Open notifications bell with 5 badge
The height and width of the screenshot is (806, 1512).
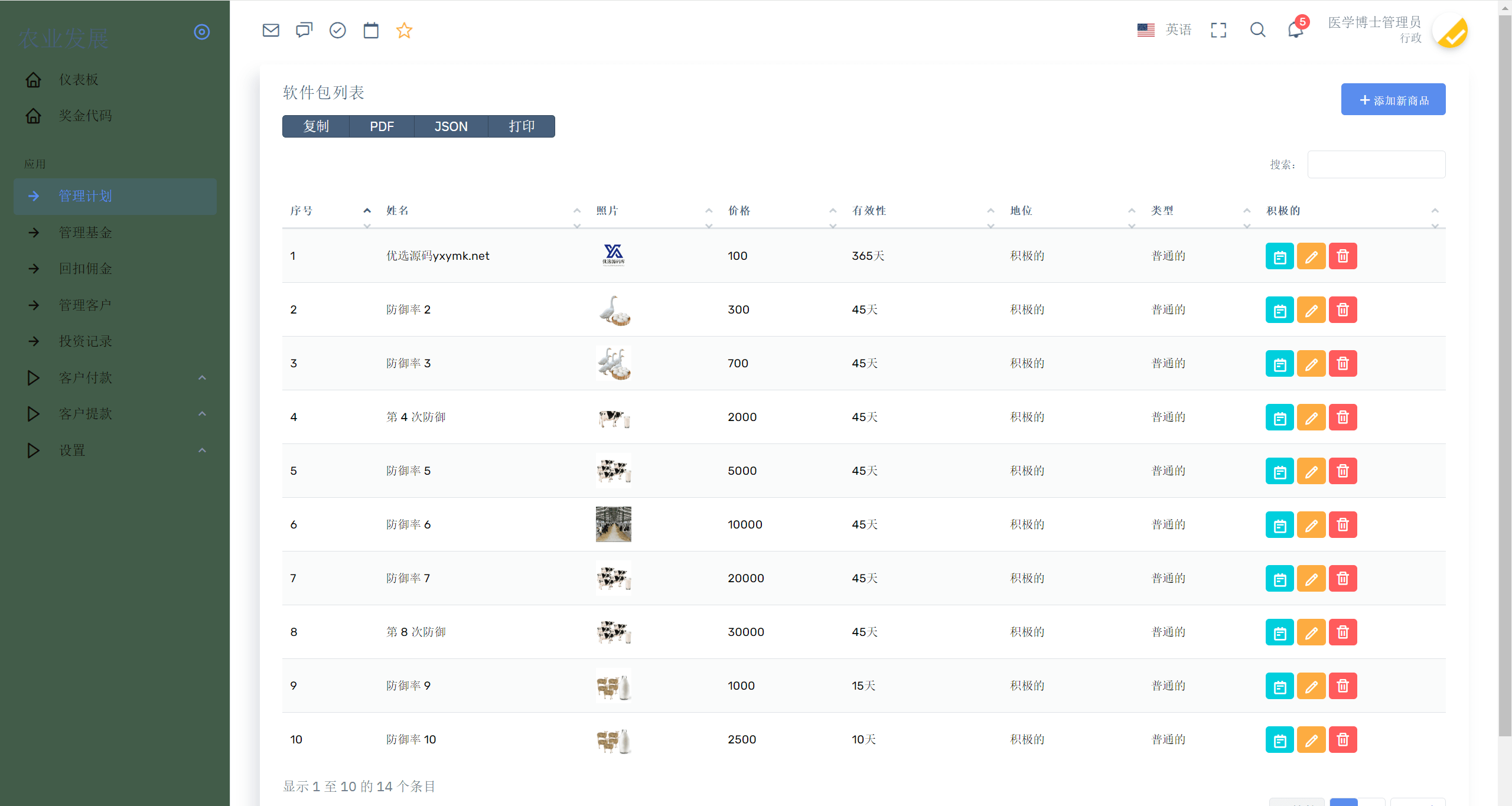tap(1296, 28)
